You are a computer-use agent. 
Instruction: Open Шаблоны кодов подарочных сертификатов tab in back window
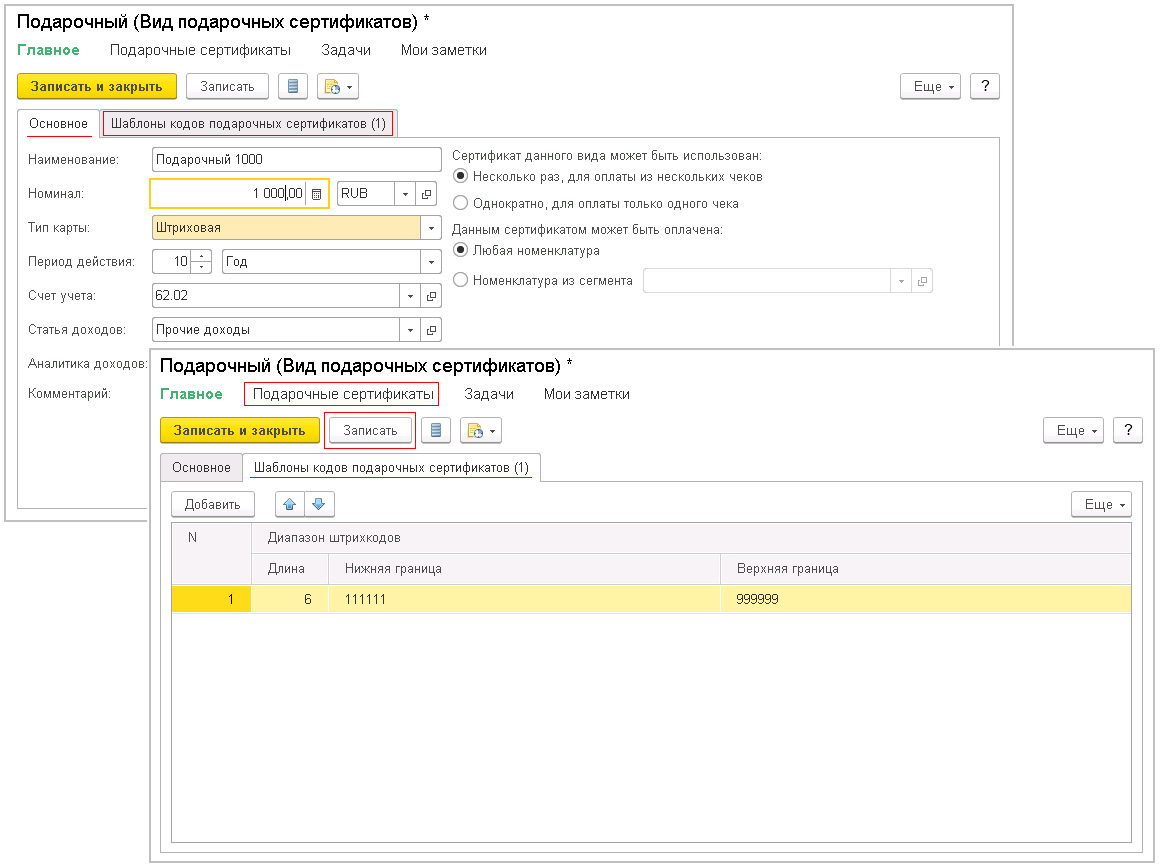coord(249,124)
